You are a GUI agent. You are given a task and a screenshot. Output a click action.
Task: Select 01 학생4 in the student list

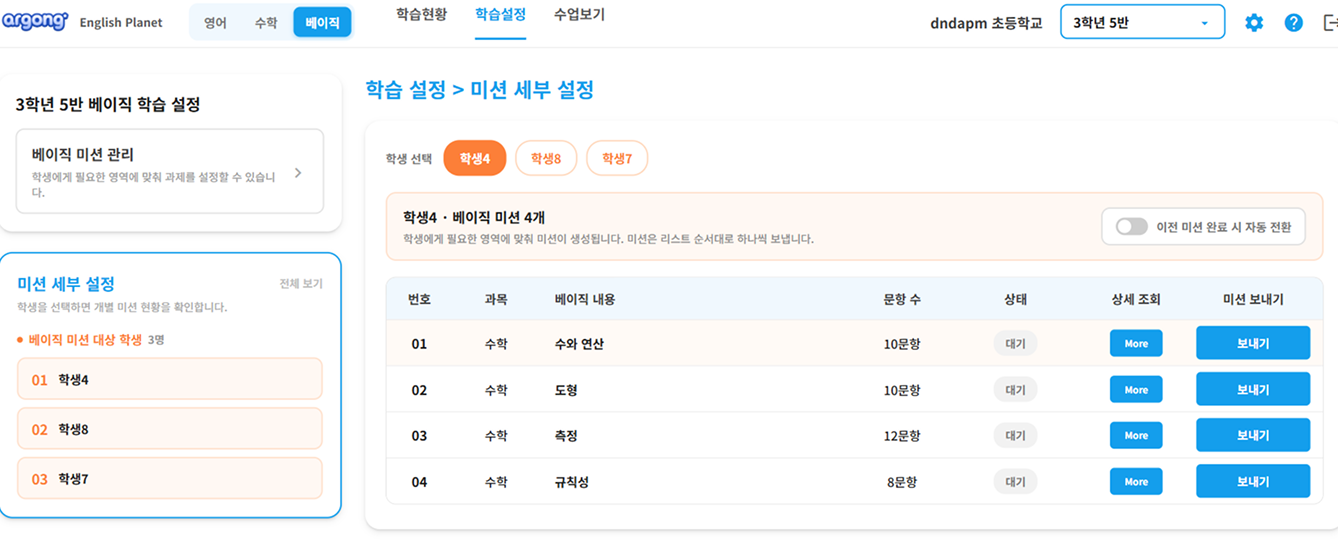coord(170,379)
